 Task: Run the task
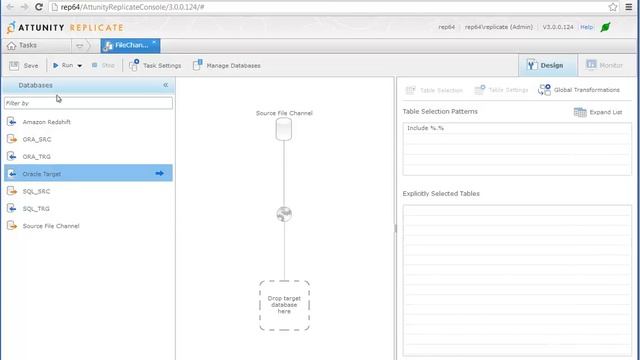(63, 65)
